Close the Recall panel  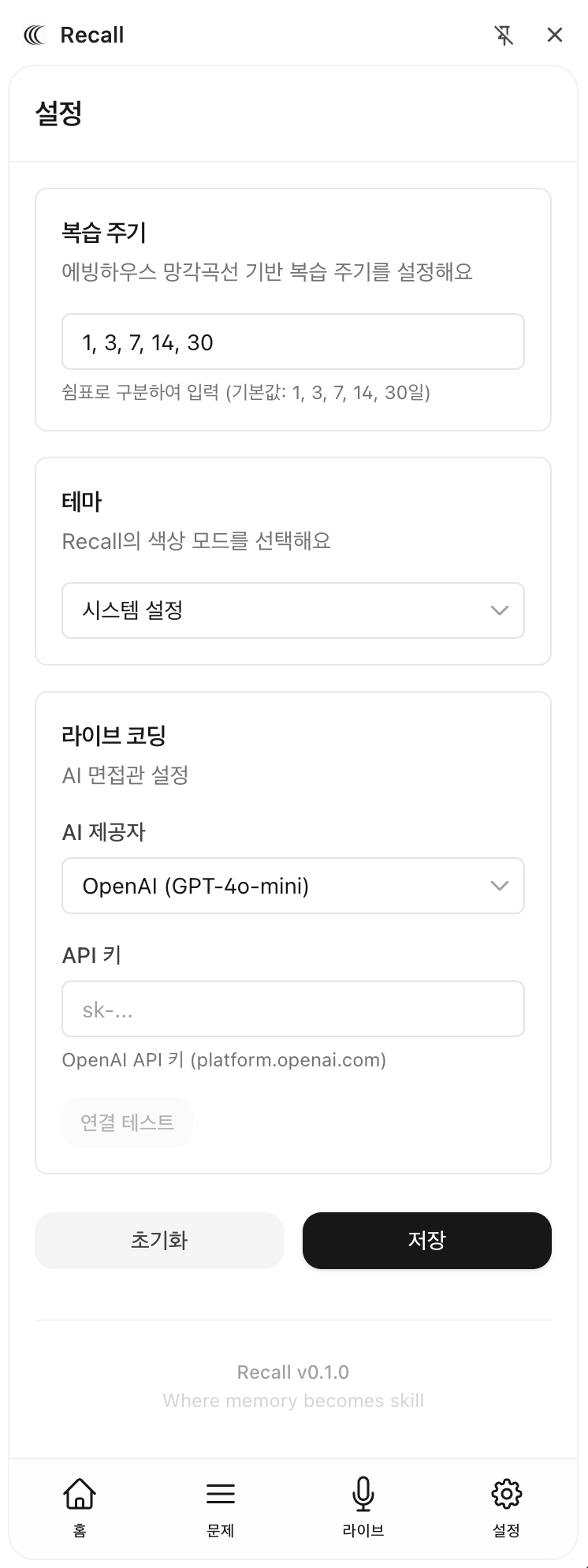[x=555, y=35]
